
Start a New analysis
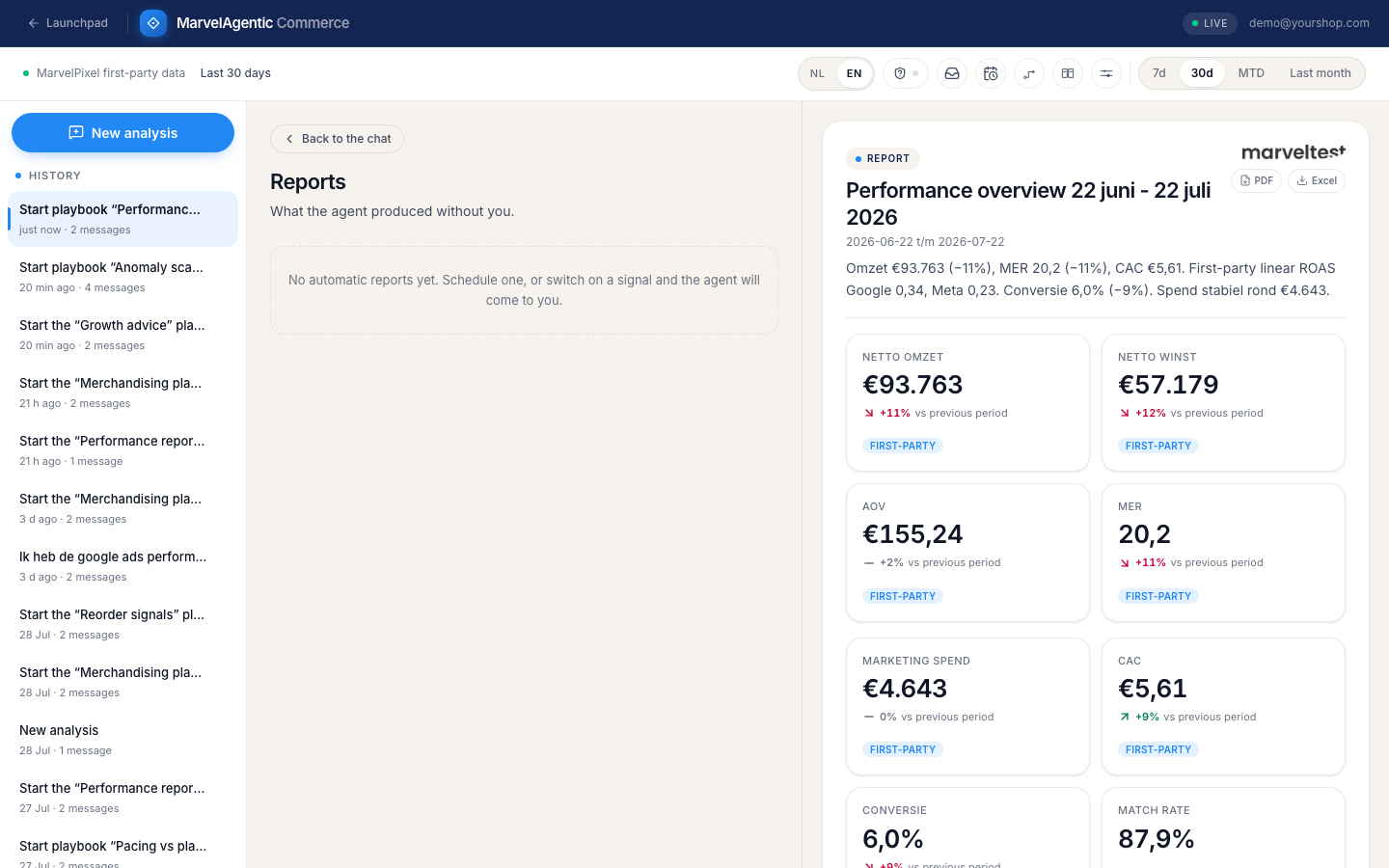[123, 133]
